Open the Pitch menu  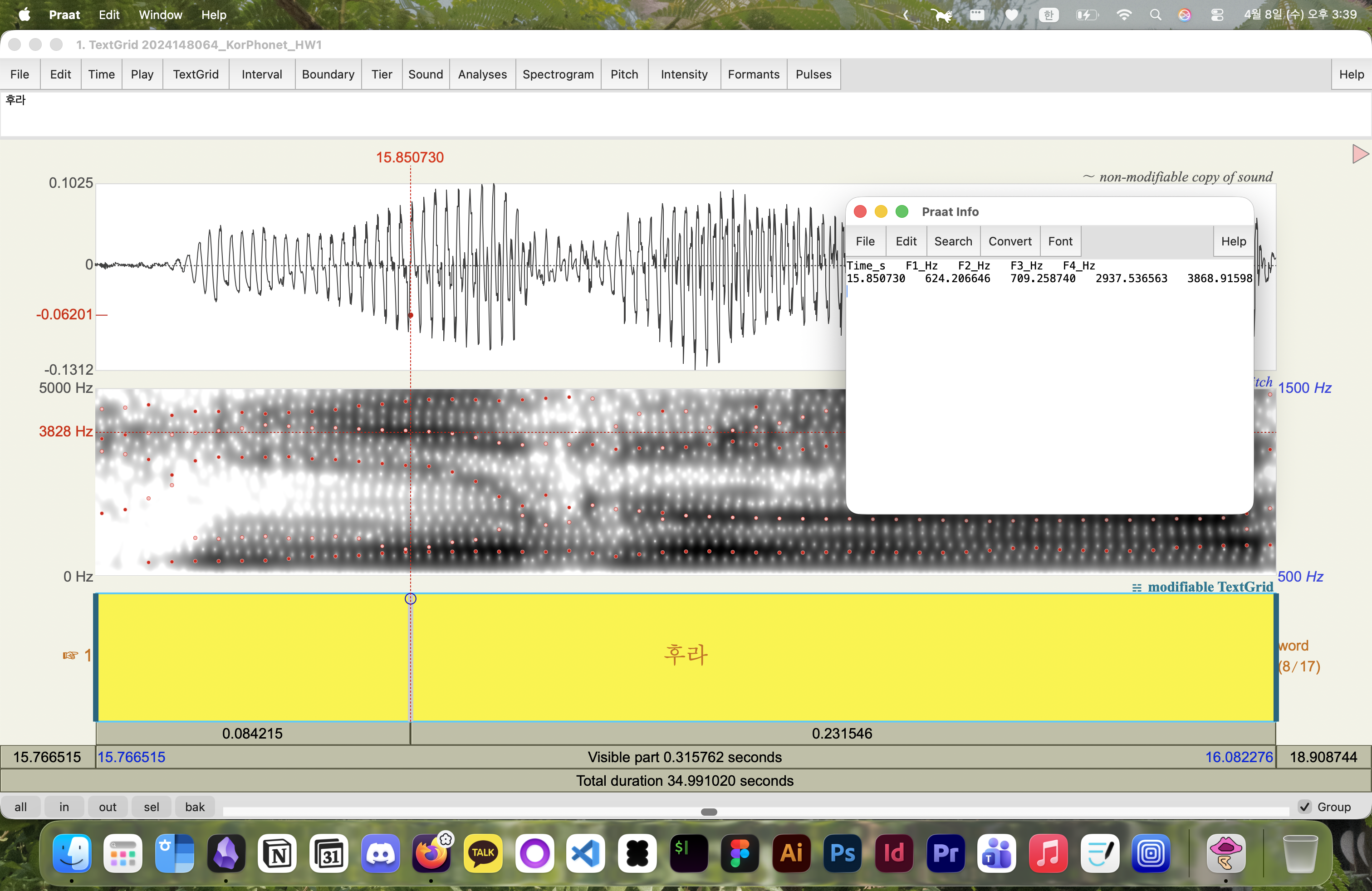(x=624, y=74)
